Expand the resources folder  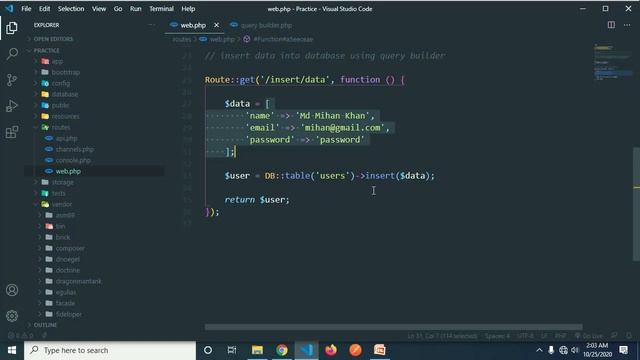65,116
